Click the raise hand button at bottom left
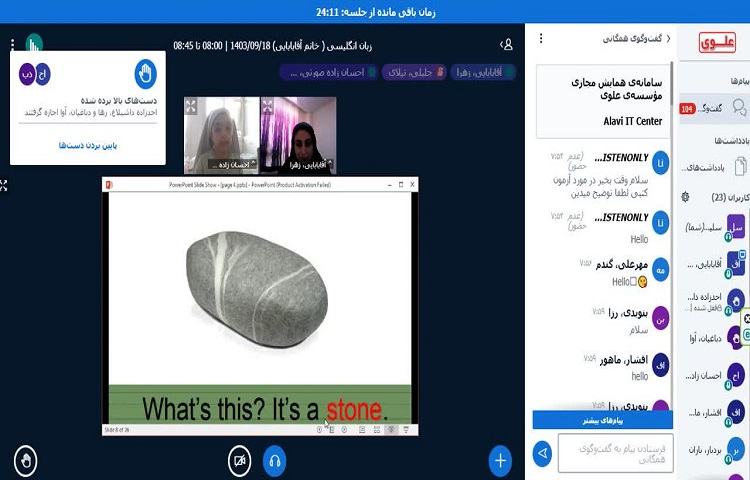750x480 pixels. (26, 461)
